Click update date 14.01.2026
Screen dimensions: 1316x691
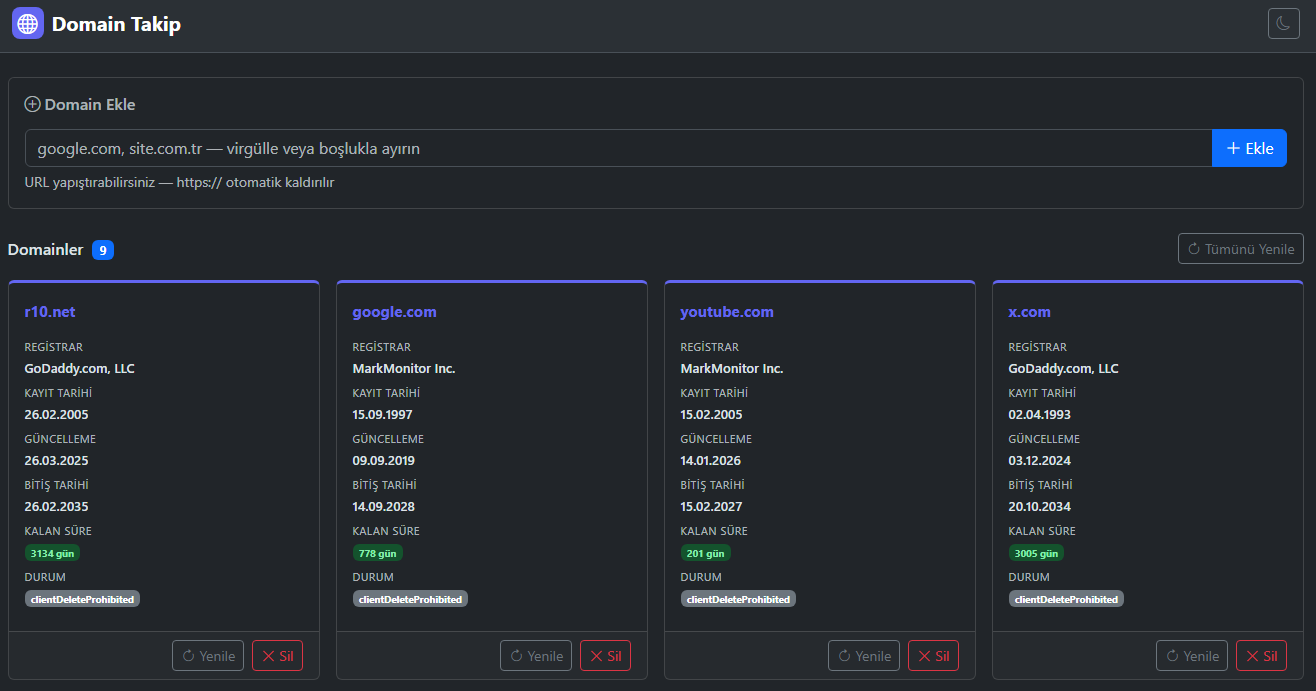tap(712, 461)
